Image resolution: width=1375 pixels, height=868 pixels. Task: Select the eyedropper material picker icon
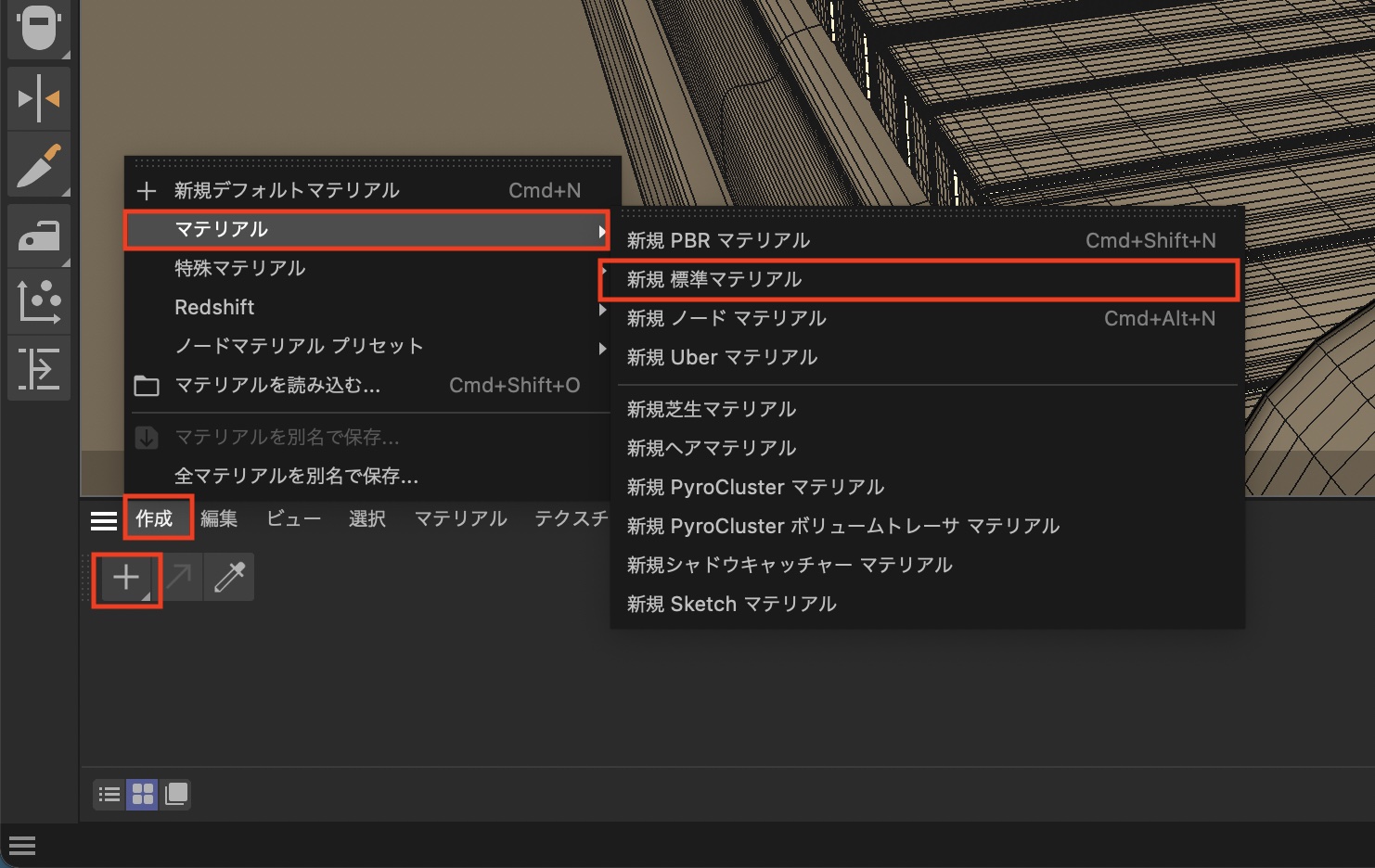(229, 578)
